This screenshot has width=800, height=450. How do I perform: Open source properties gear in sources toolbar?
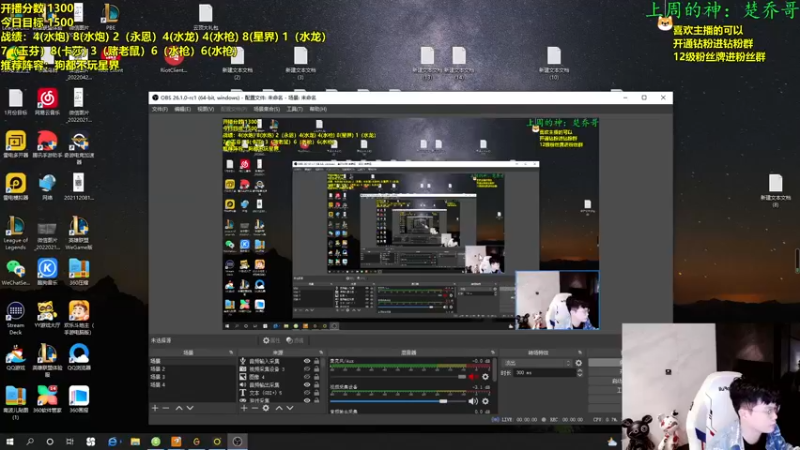point(266,408)
